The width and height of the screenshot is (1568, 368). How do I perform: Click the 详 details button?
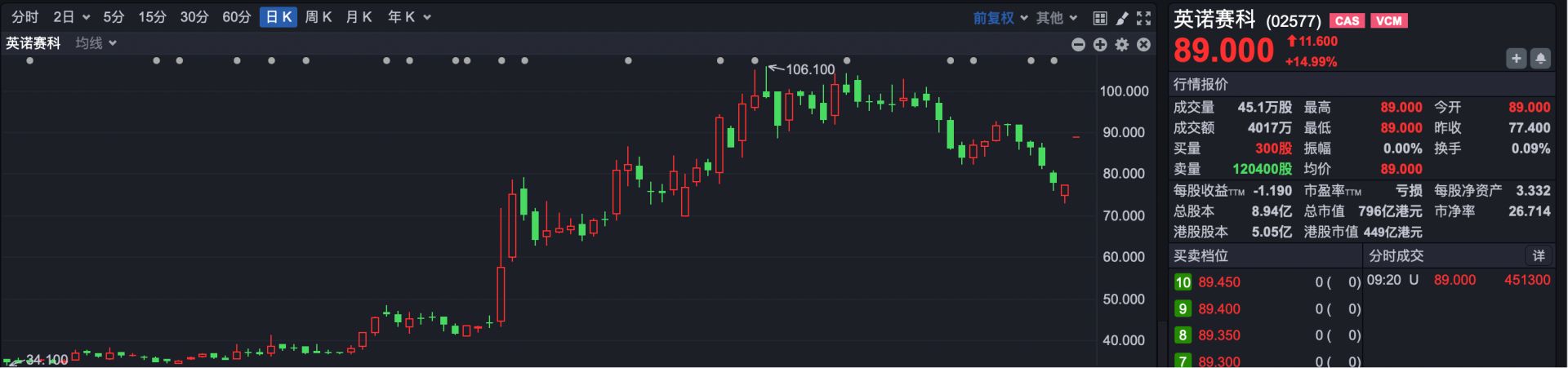click(1539, 256)
